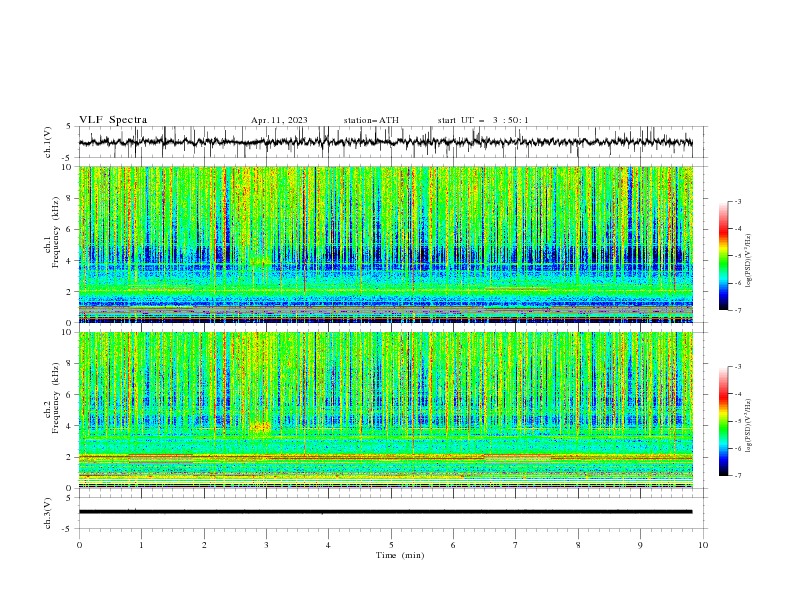The height and width of the screenshot is (612, 792).
Task: Click the ch.3 voltage waveform trace
Action: click(x=386, y=512)
